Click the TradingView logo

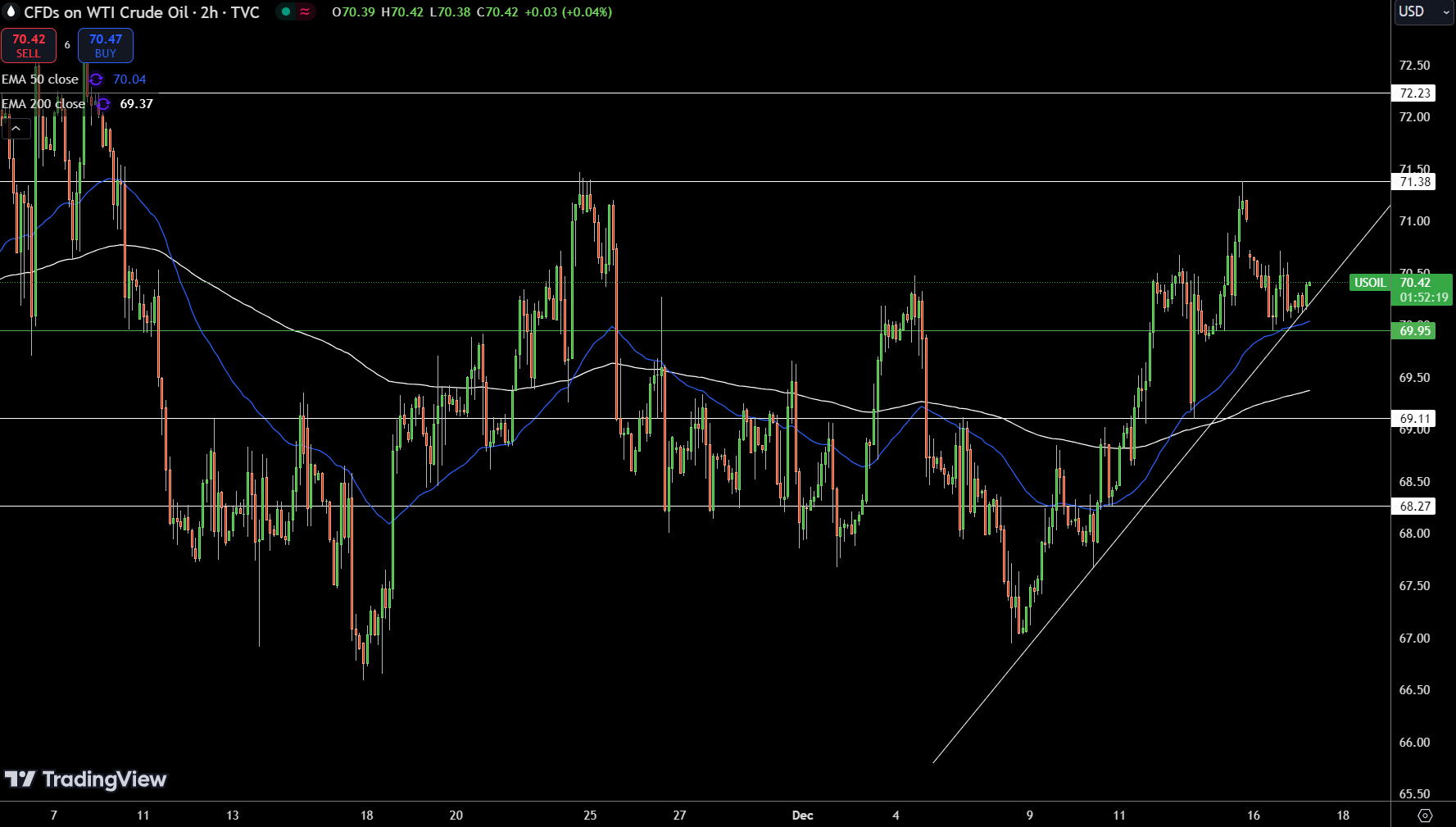point(85,779)
